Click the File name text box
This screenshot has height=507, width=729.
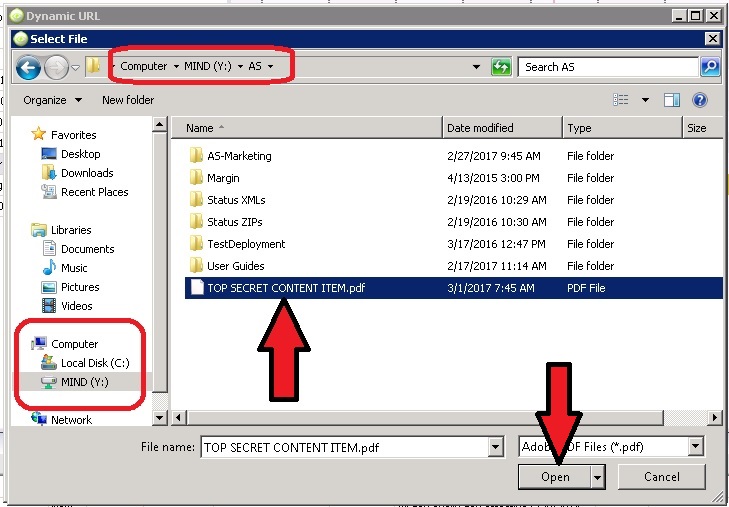tap(345, 448)
